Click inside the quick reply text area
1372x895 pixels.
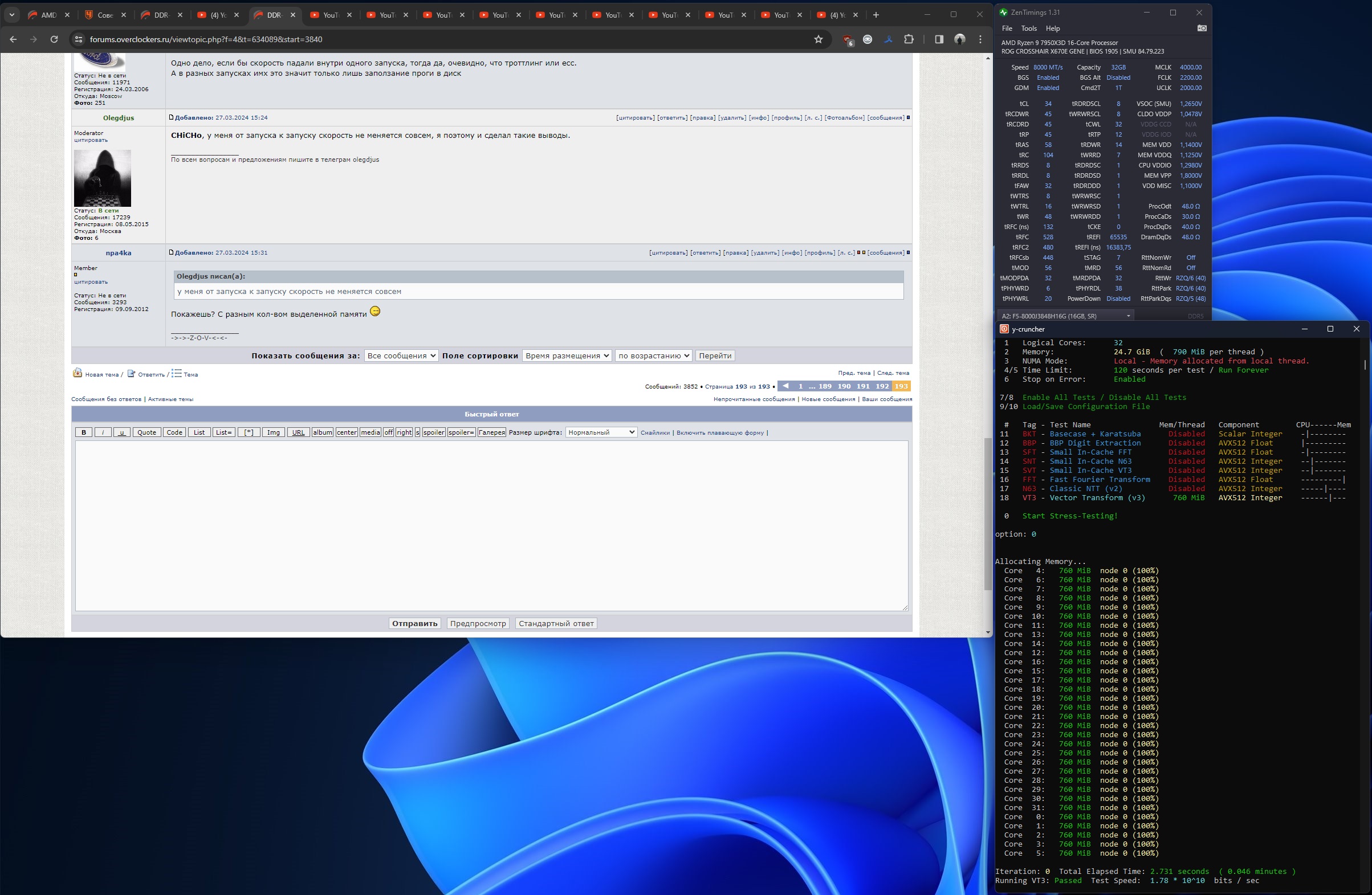coord(491,525)
